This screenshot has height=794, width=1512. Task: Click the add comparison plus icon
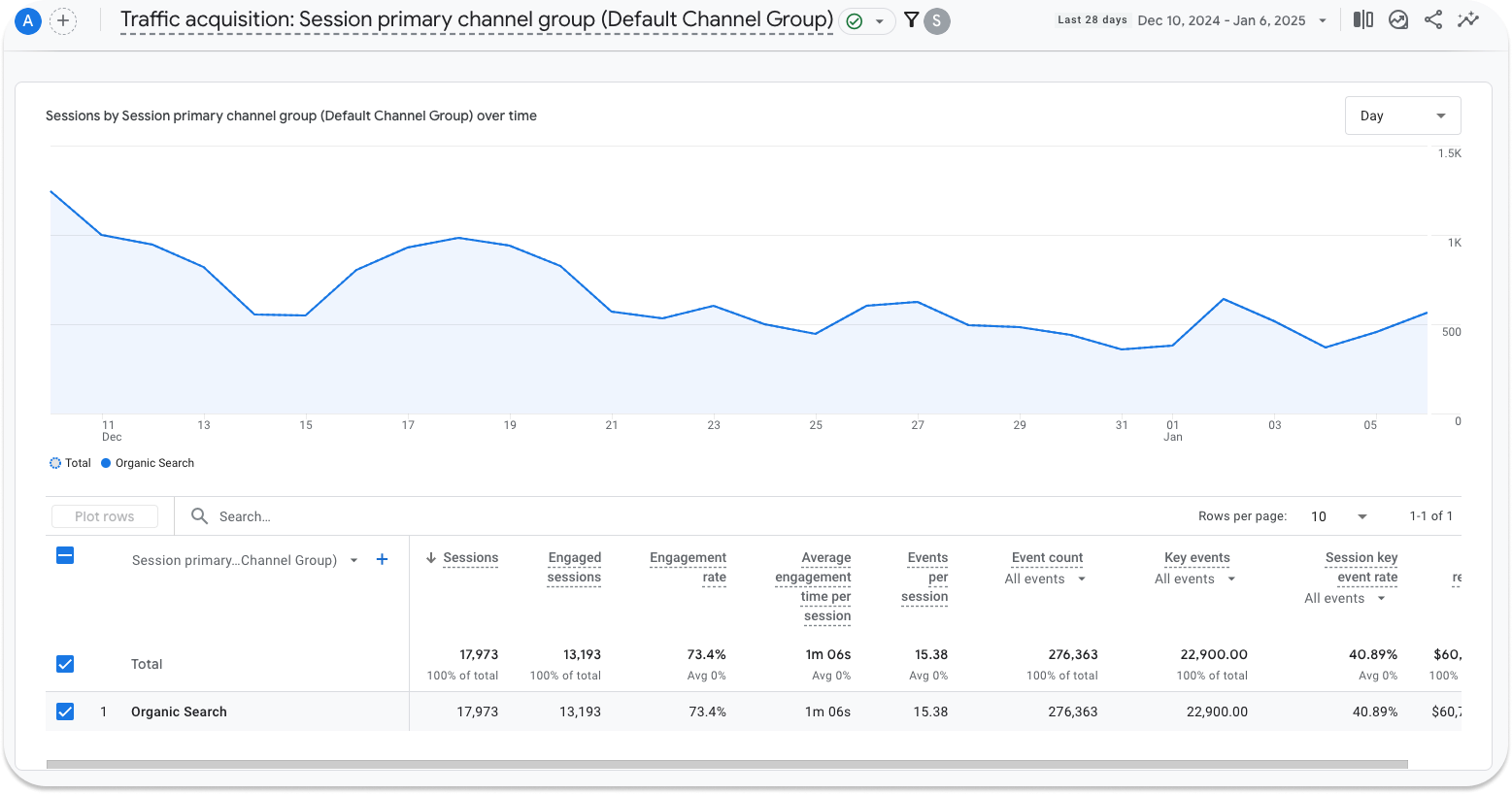[x=63, y=20]
